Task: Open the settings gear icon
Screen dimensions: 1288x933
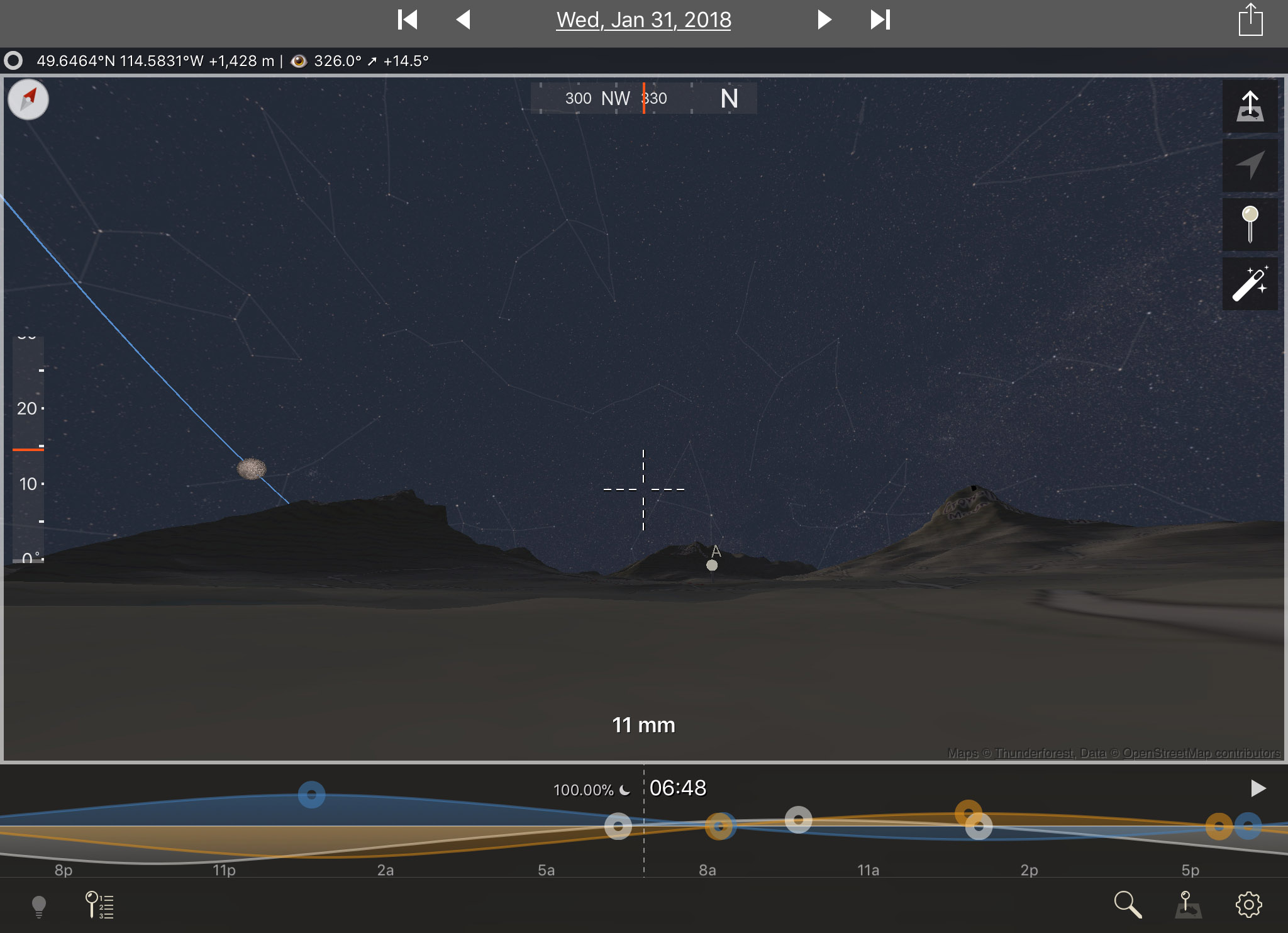Action: 1248,905
